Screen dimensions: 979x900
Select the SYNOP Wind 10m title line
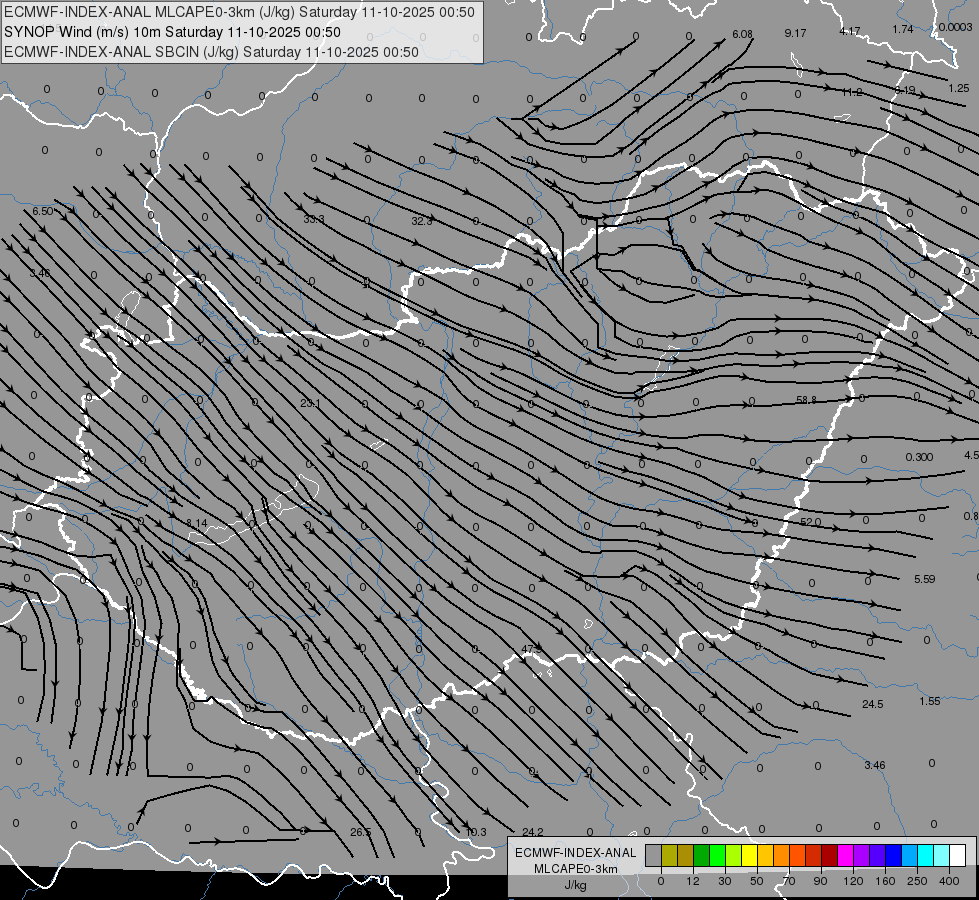(172, 32)
